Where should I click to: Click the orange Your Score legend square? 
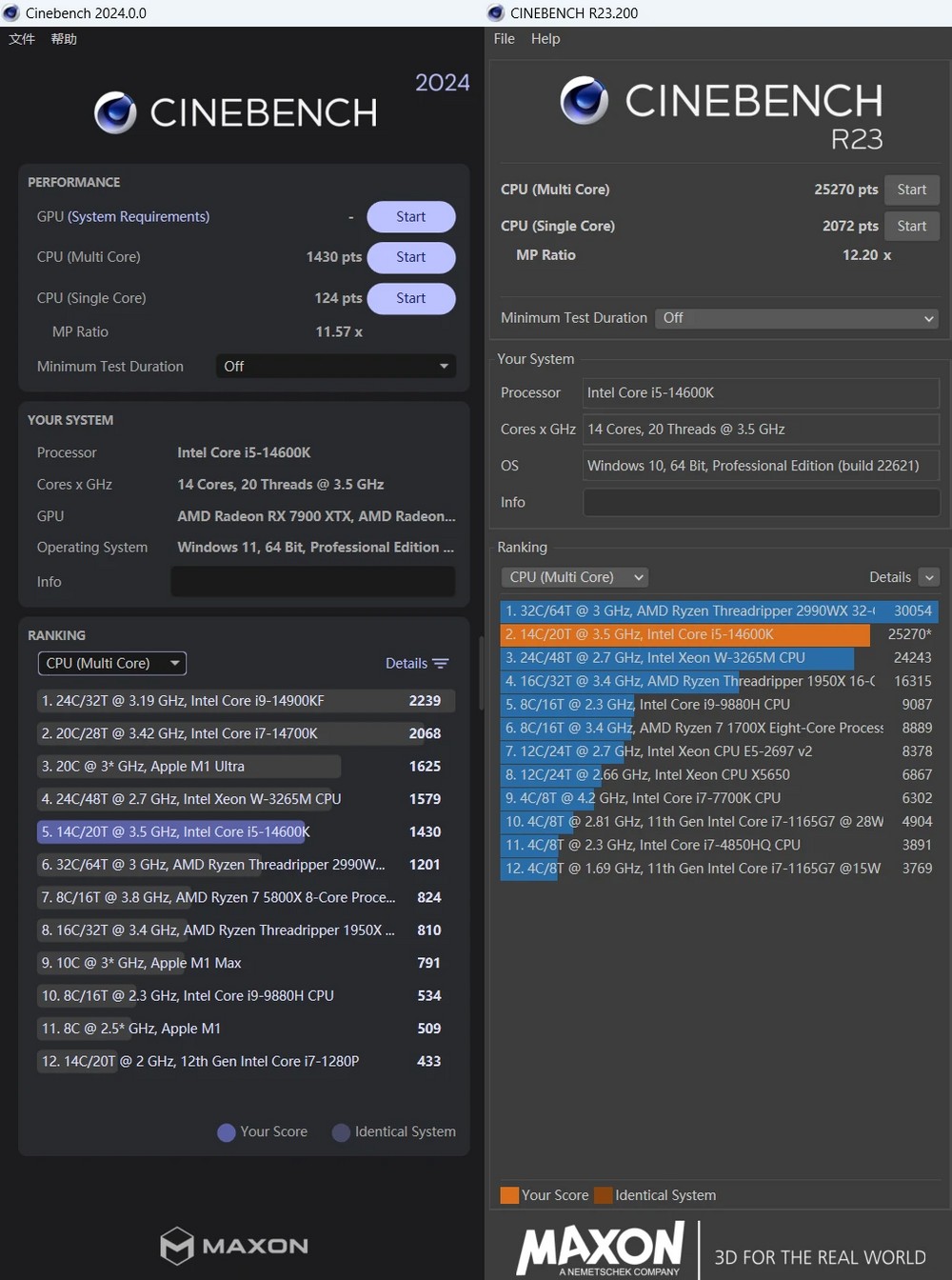point(509,1195)
